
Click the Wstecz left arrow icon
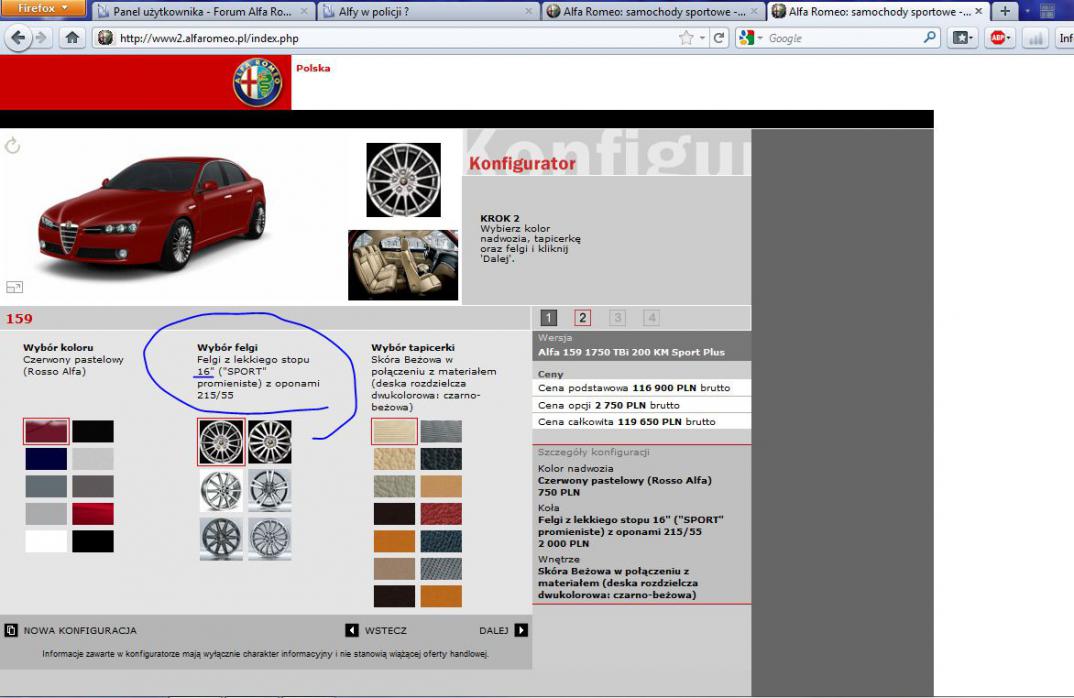(351, 630)
